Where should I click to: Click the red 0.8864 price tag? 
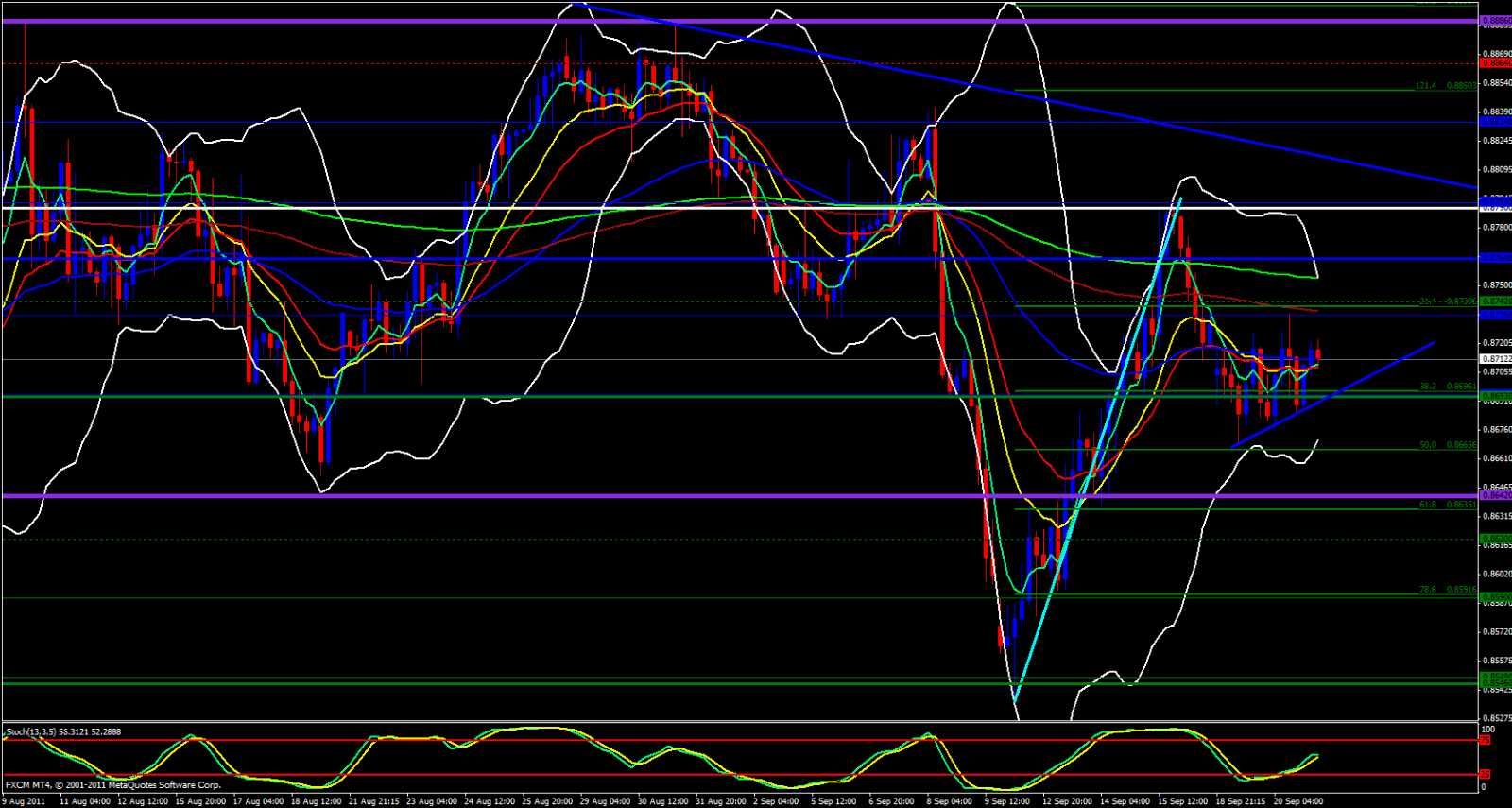click(x=1494, y=63)
